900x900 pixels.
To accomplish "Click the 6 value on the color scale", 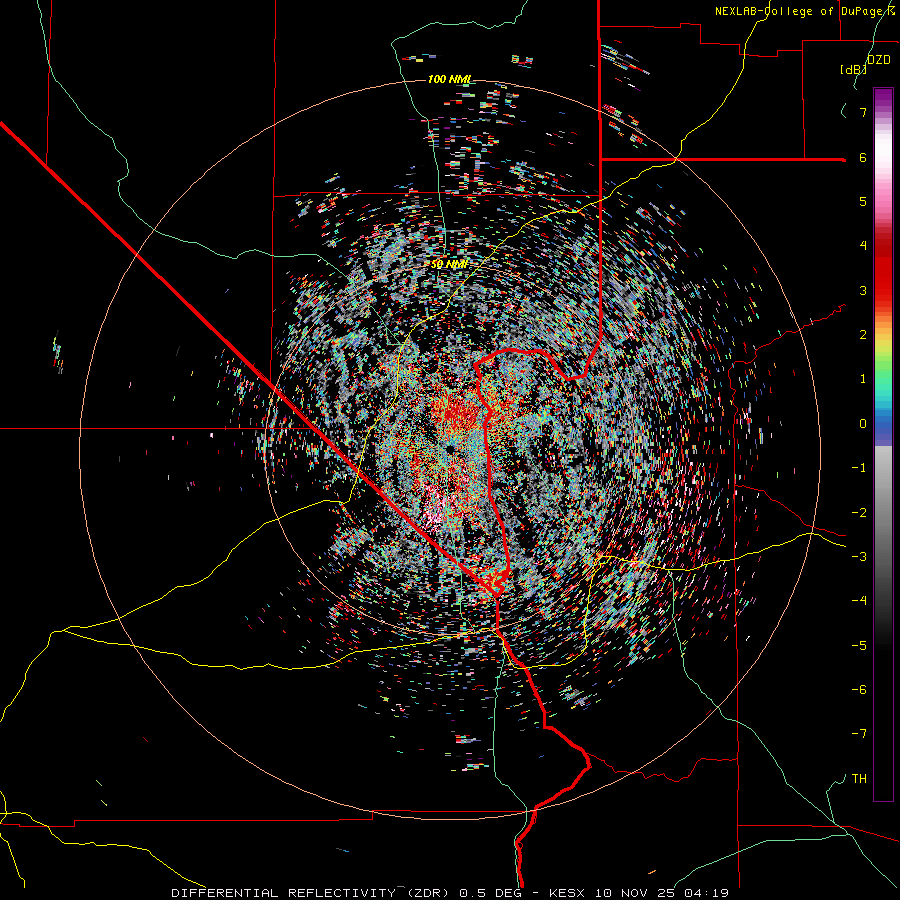I will [863, 157].
